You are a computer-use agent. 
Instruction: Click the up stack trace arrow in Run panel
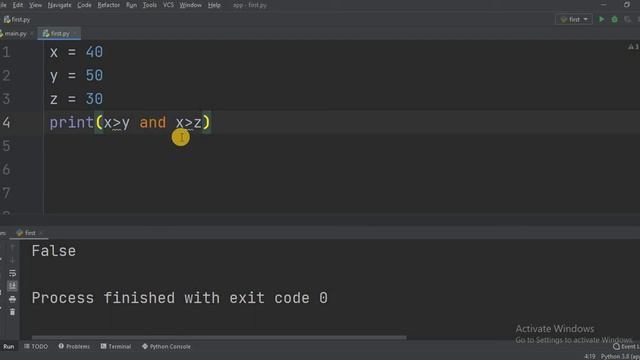[12, 247]
